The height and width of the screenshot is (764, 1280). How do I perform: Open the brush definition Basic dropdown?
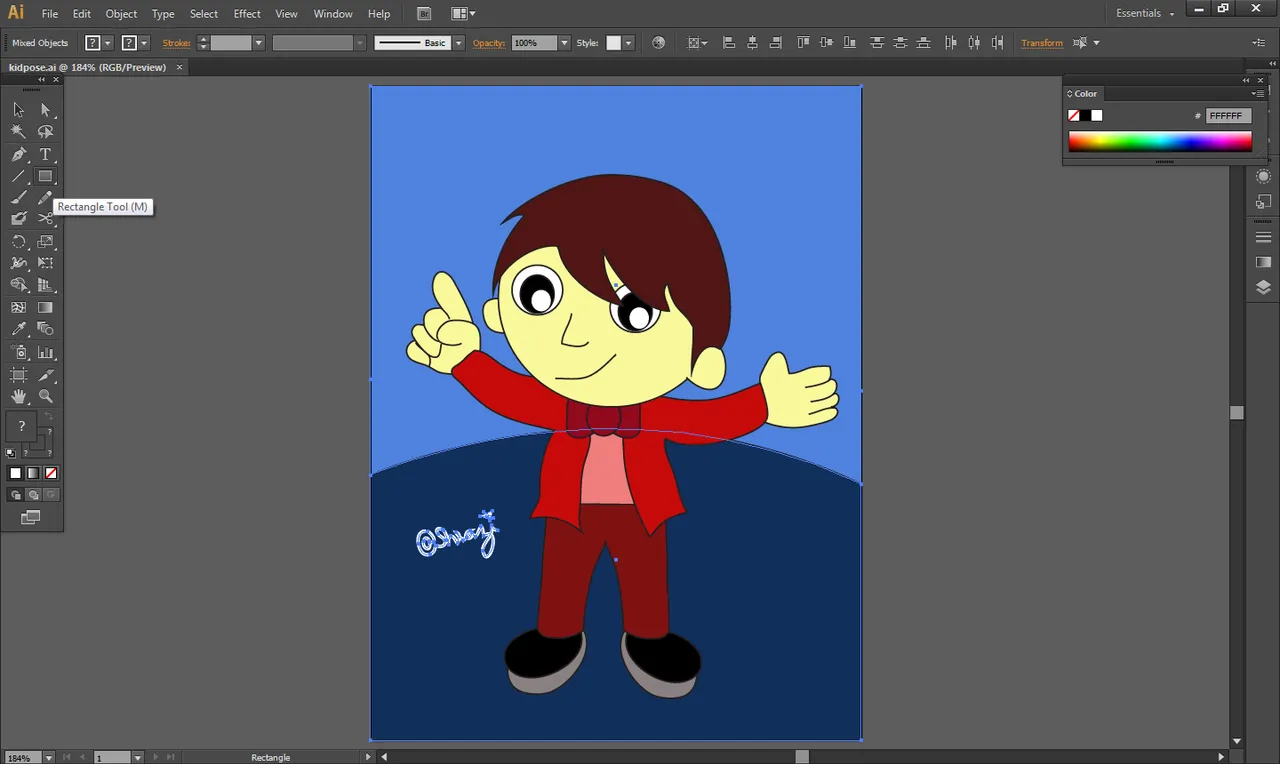coord(459,43)
